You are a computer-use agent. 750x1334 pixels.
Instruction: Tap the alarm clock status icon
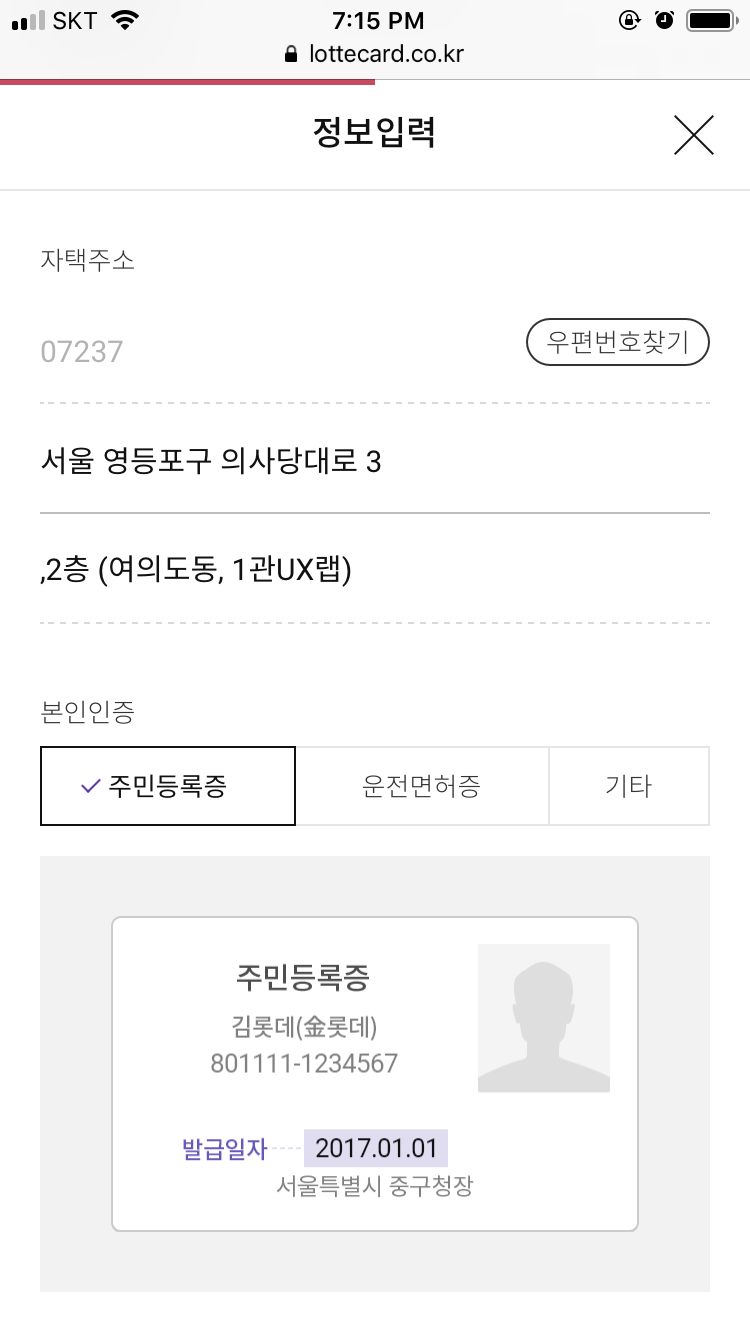pyautogui.click(x=664, y=20)
